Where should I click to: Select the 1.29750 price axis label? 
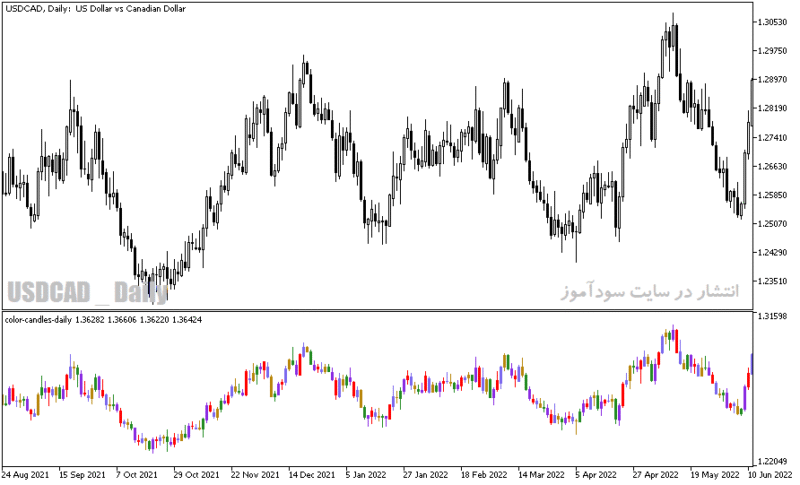772,50
